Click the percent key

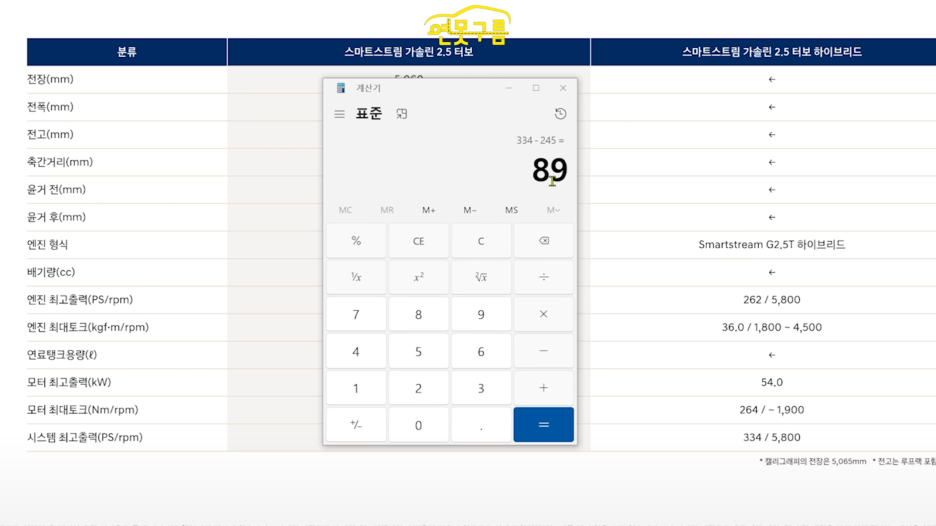(x=356, y=241)
